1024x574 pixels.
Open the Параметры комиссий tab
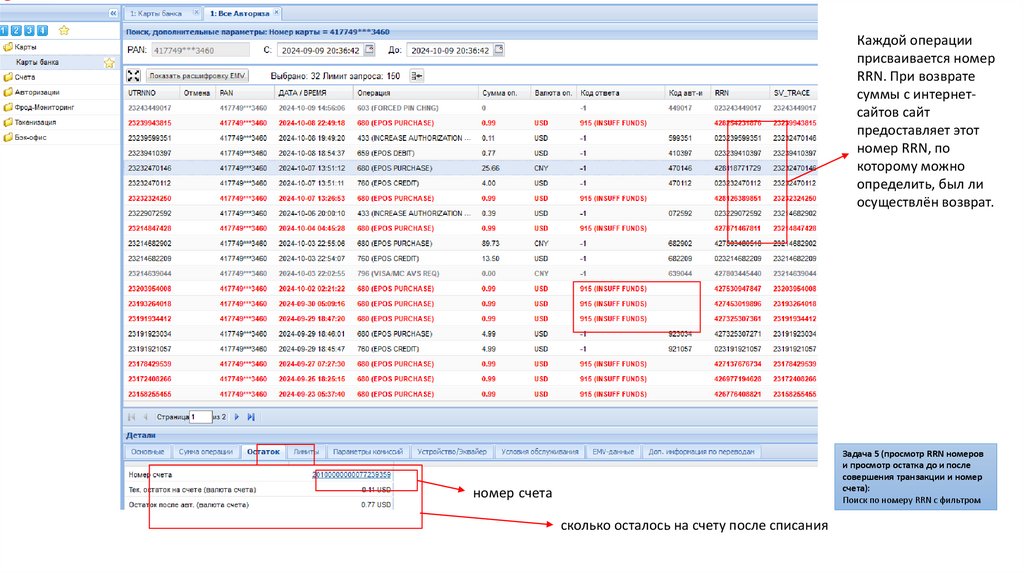pos(366,451)
